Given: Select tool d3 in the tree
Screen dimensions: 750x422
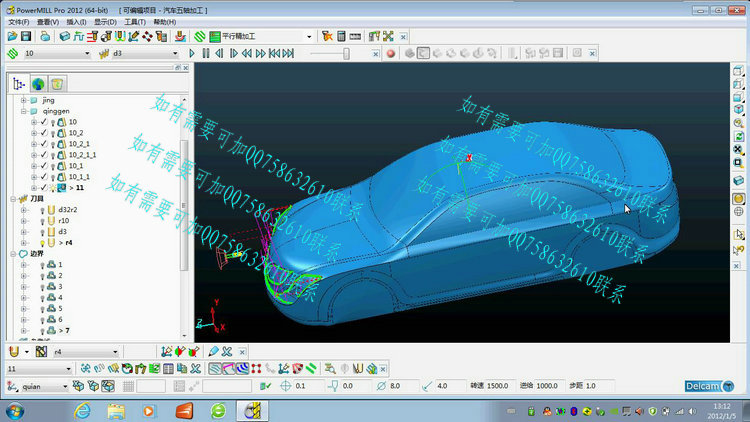Looking at the screenshot, I should [x=63, y=232].
